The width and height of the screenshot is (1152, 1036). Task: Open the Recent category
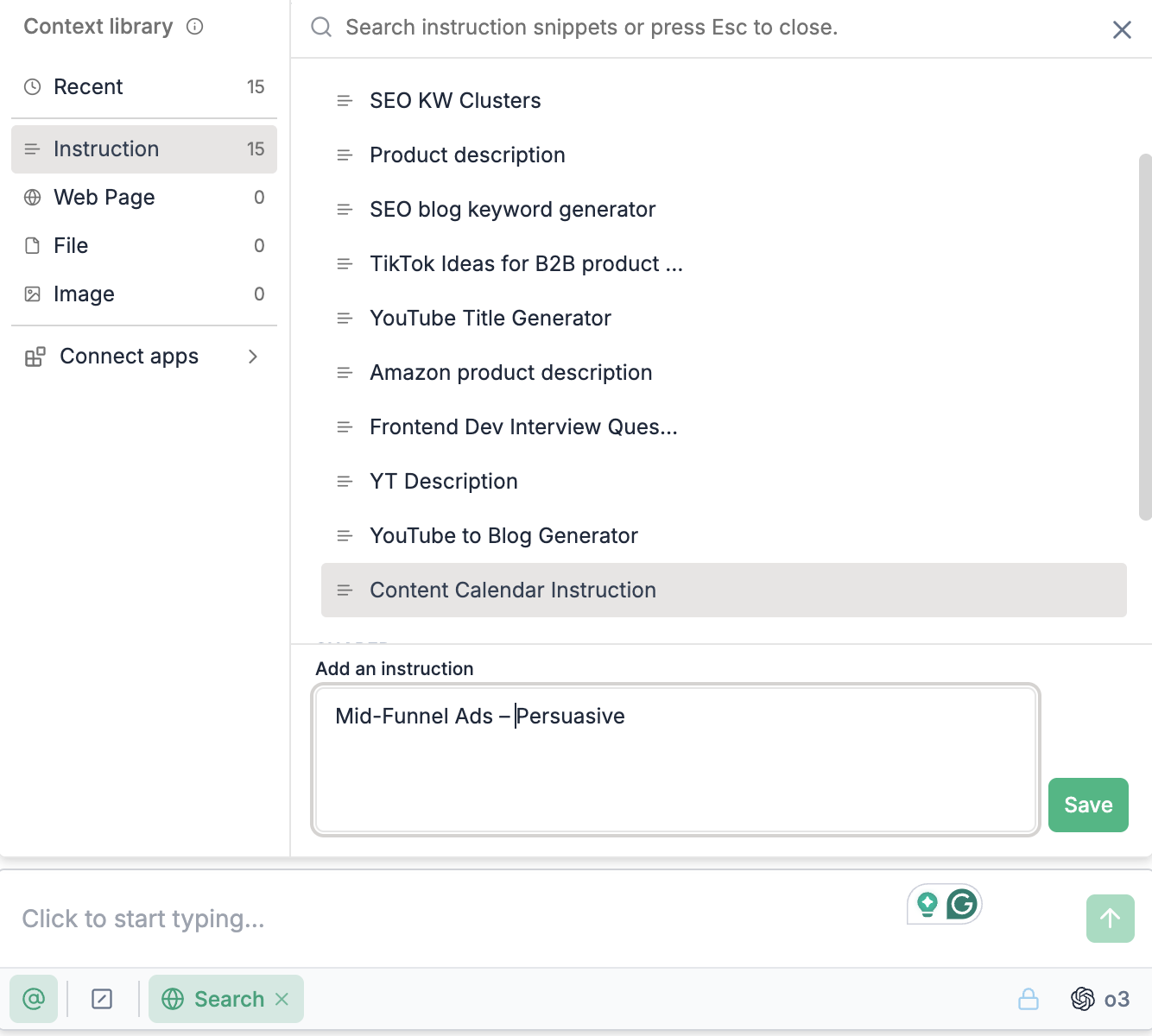[144, 87]
